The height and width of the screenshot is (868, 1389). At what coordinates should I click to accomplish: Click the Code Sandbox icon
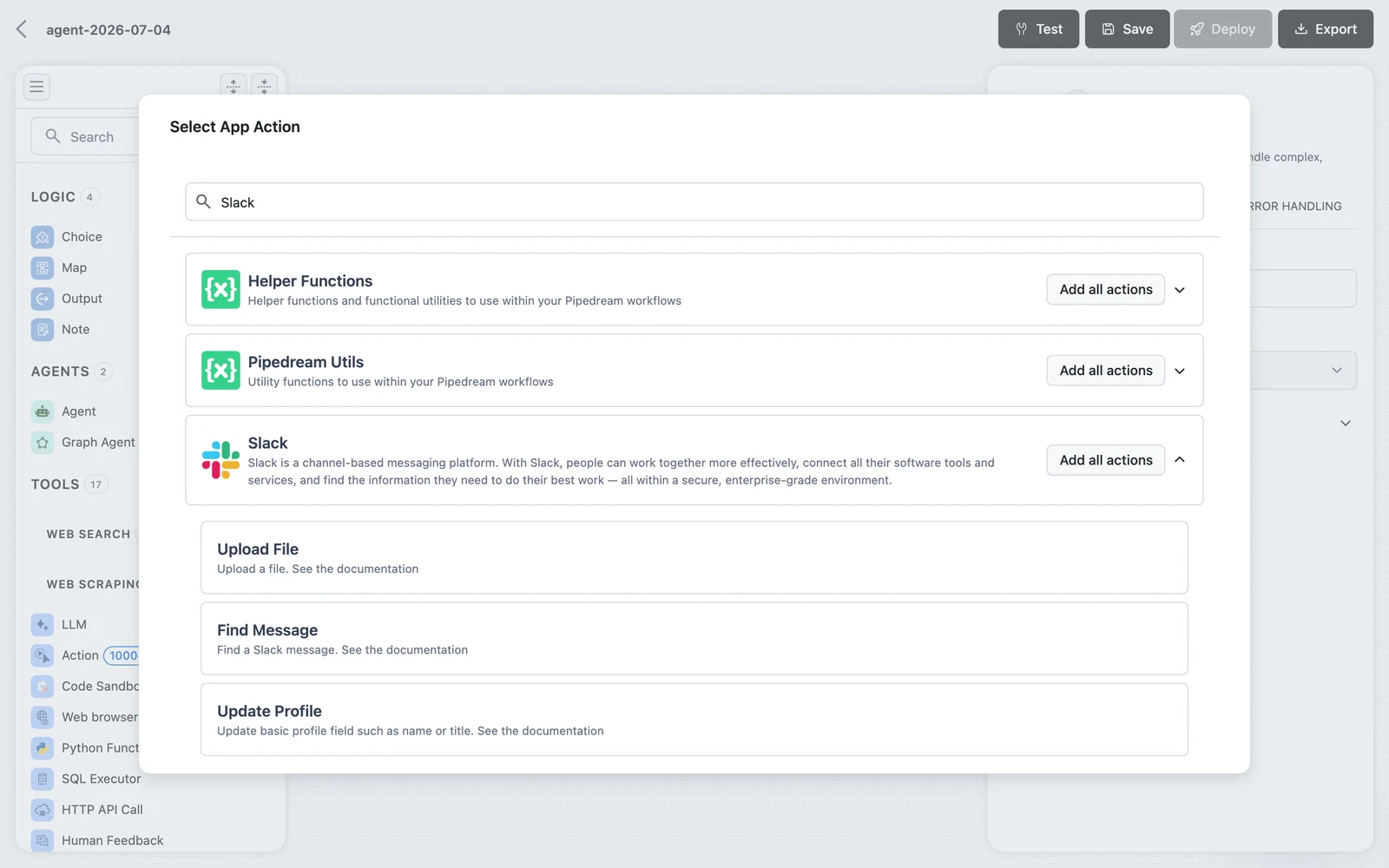pyautogui.click(x=43, y=687)
